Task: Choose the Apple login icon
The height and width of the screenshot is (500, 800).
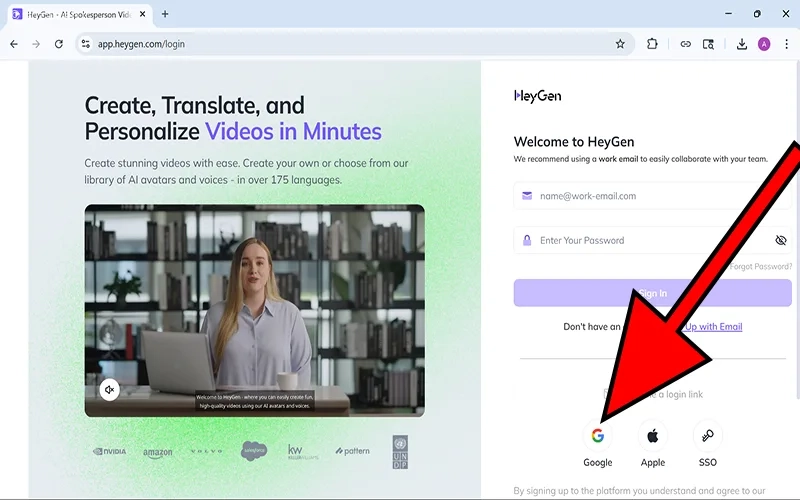Action: 652,436
